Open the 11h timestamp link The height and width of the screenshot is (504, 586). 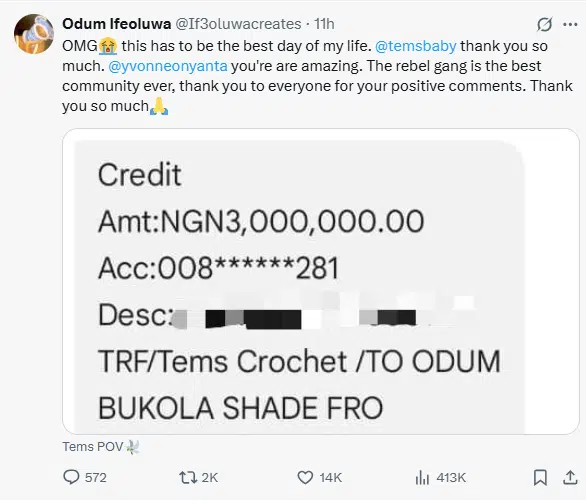click(x=324, y=24)
